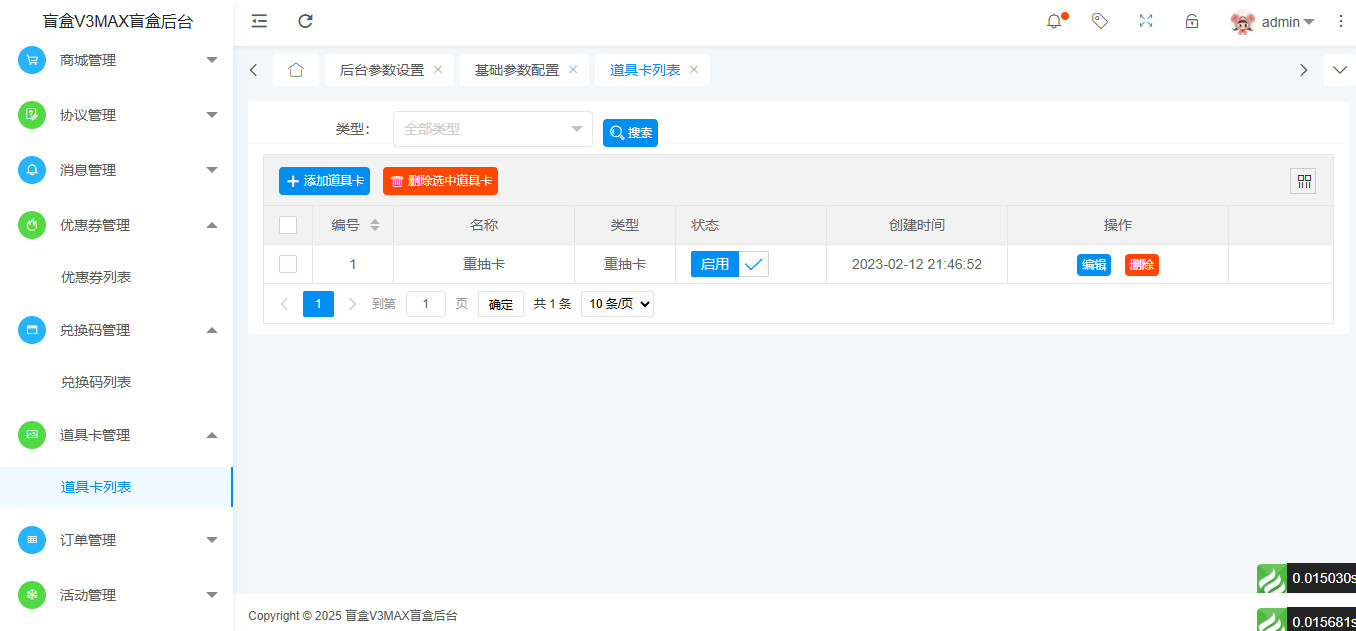Image resolution: width=1356 pixels, height=631 pixels.
Task: Check the row 1 重抽卡 checkbox
Action: [x=288, y=264]
